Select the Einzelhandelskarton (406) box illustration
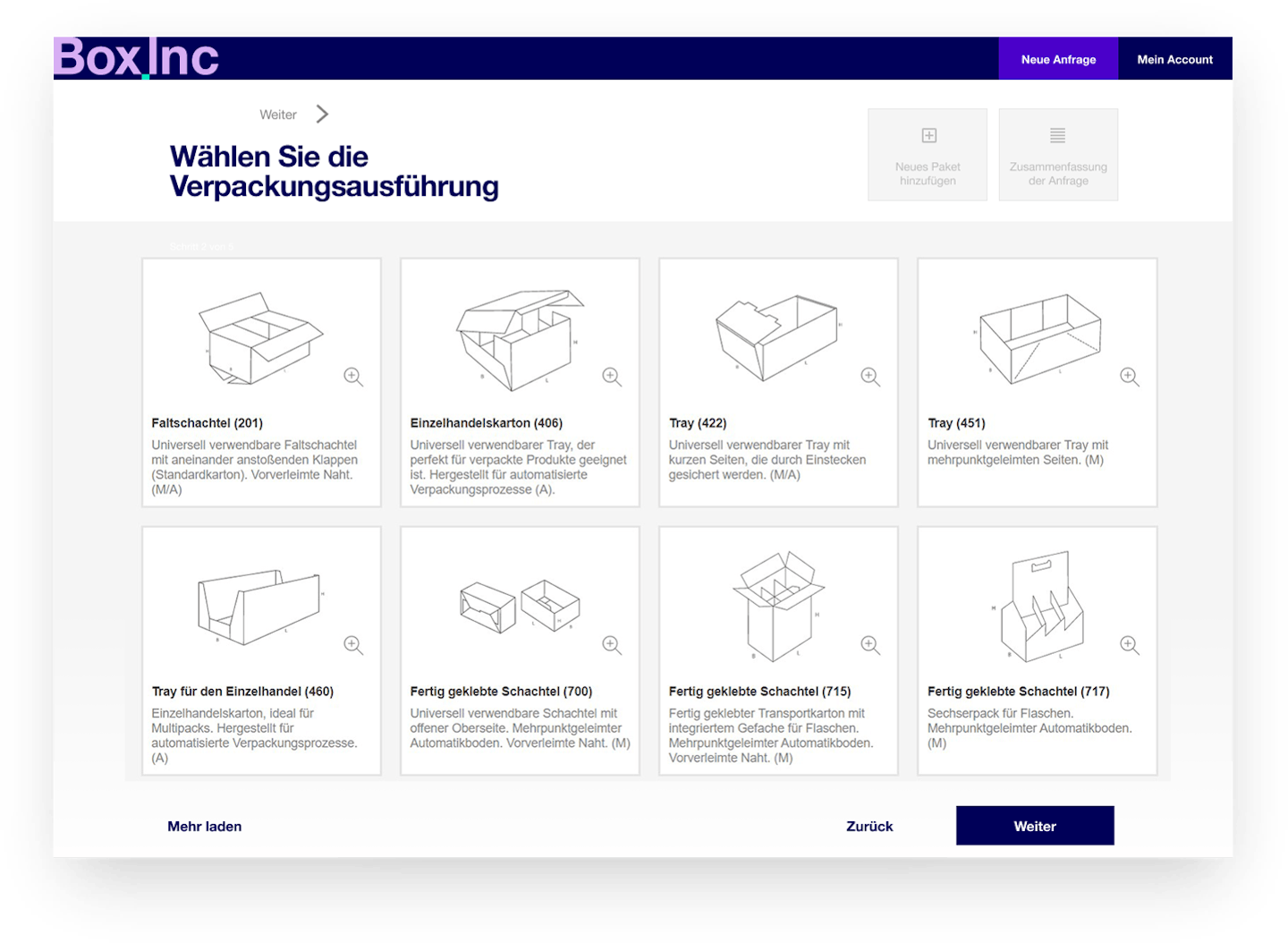The width and height of the screenshot is (1288, 943). pyautogui.click(x=520, y=340)
